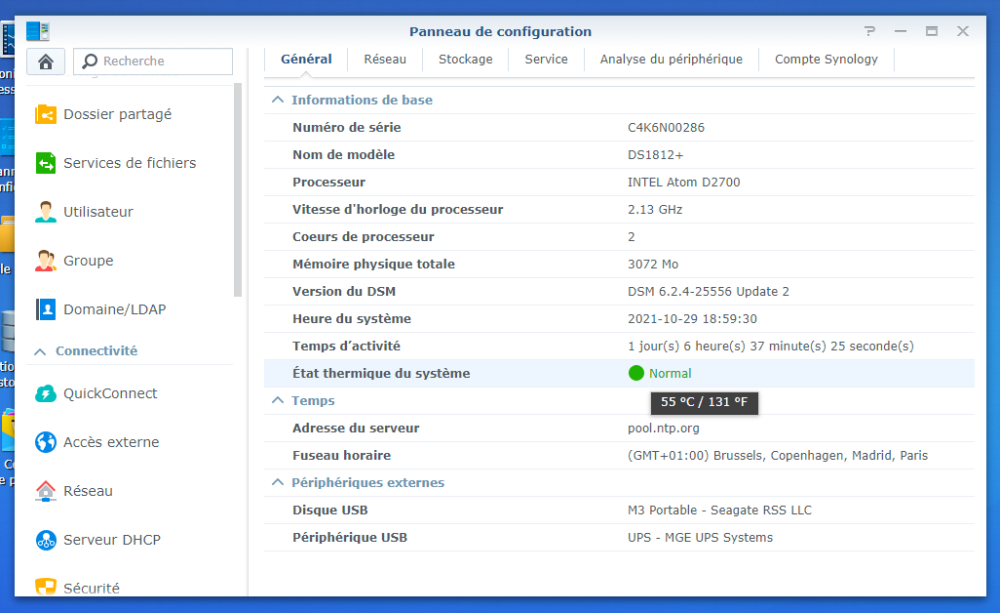Click the État thermique du système label
1000x613 pixels.
(x=381, y=374)
